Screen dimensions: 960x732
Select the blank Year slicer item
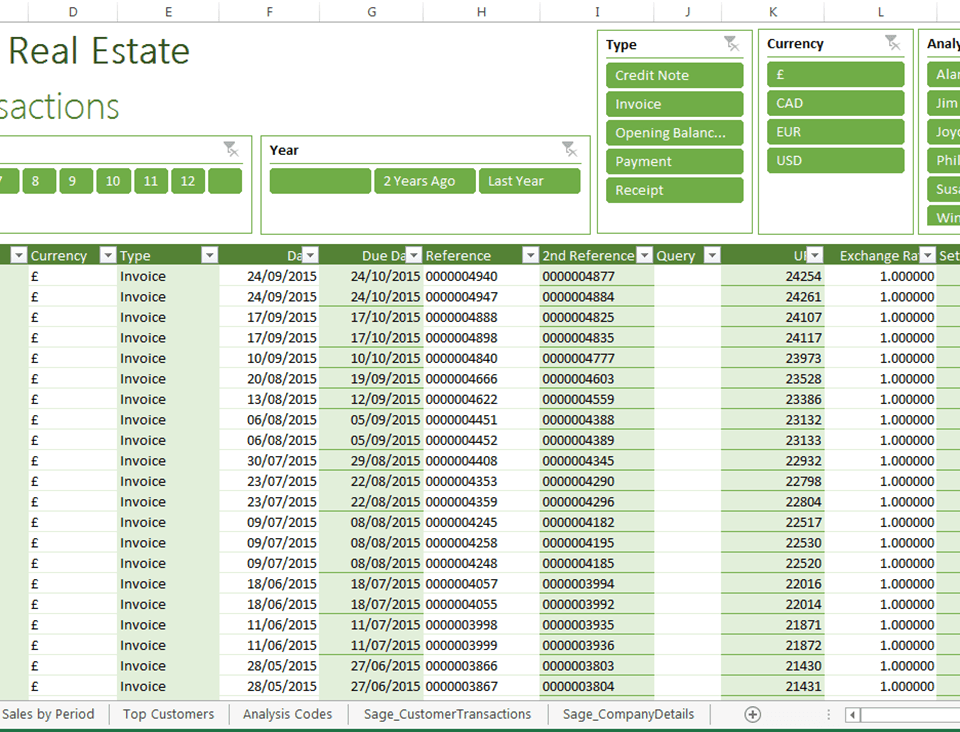click(x=320, y=181)
